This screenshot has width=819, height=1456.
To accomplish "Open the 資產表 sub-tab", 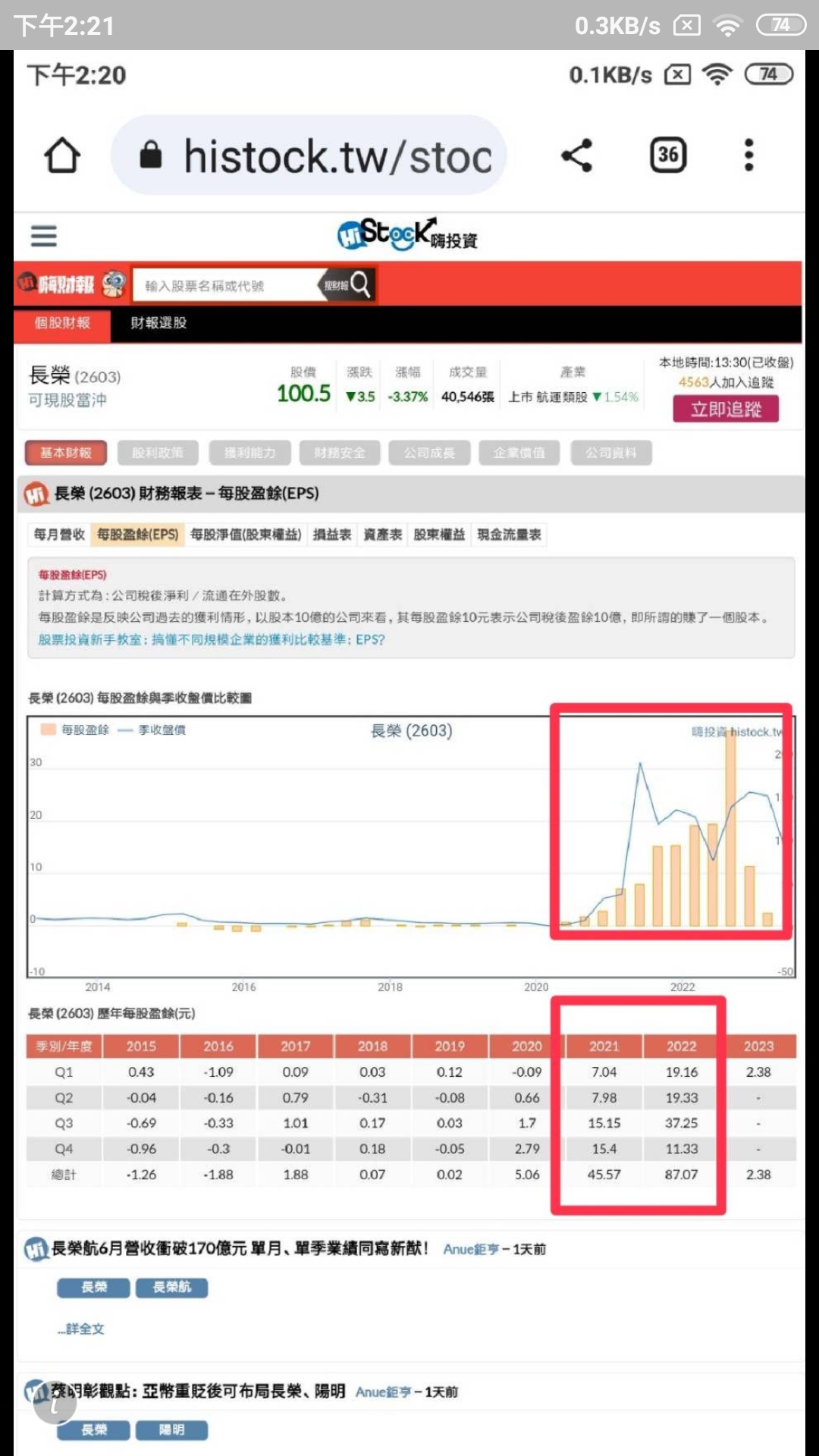I will tap(383, 535).
